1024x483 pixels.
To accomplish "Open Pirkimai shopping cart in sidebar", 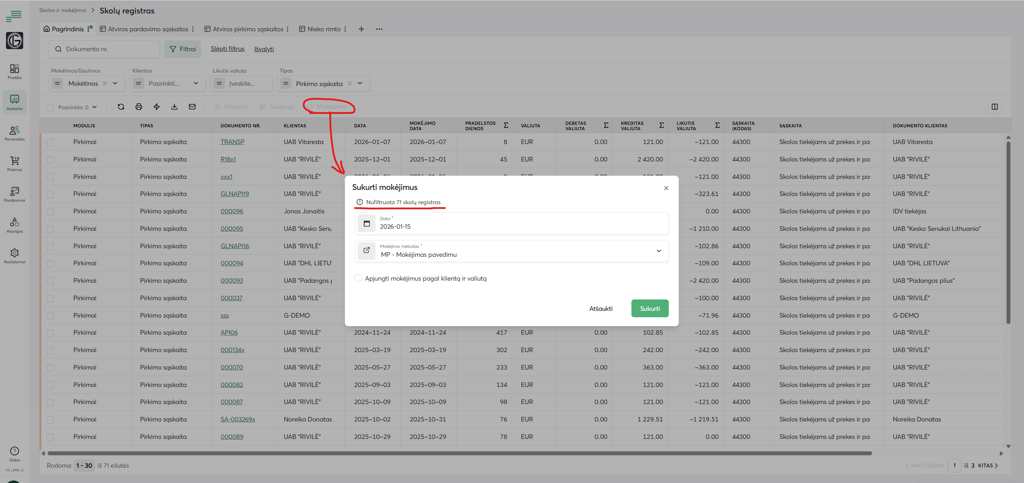I will point(14,162).
